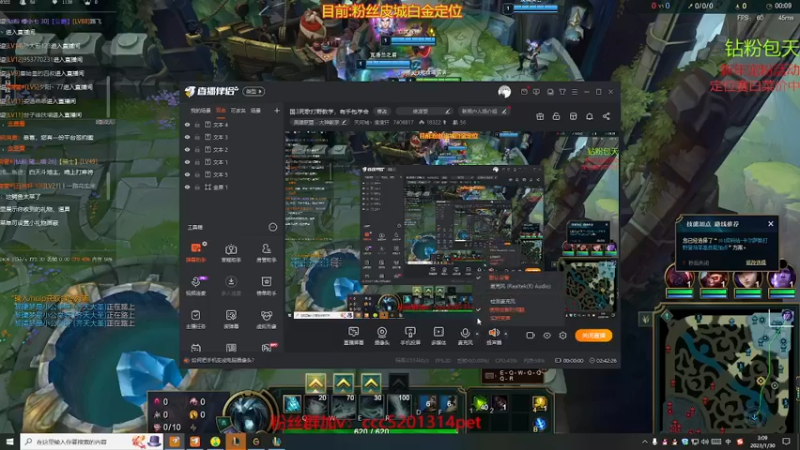Click the champion portrait in the game HUD
This screenshot has height=450, width=800.
248,413
